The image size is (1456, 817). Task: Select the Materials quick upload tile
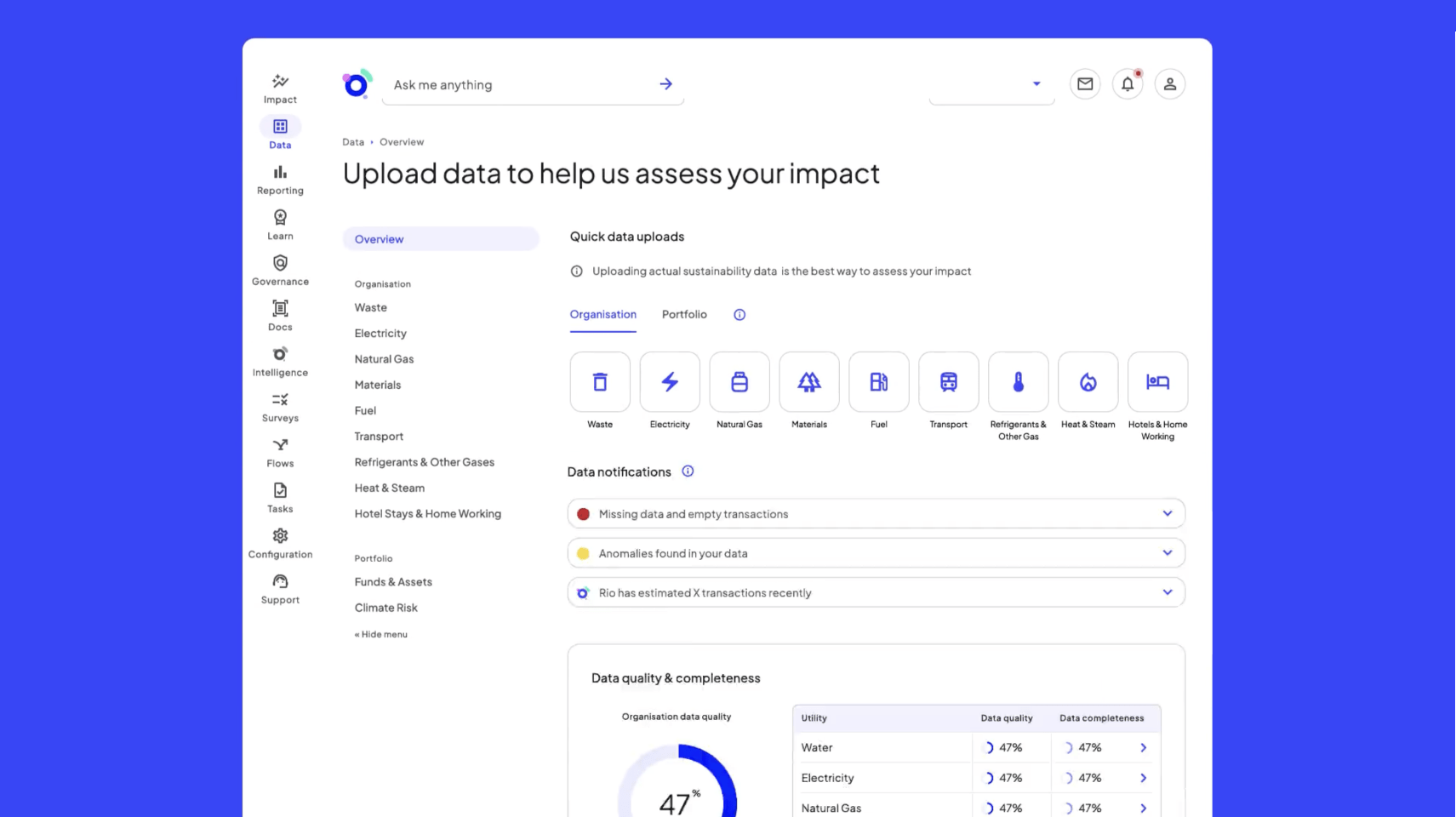pyautogui.click(x=809, y=382)
